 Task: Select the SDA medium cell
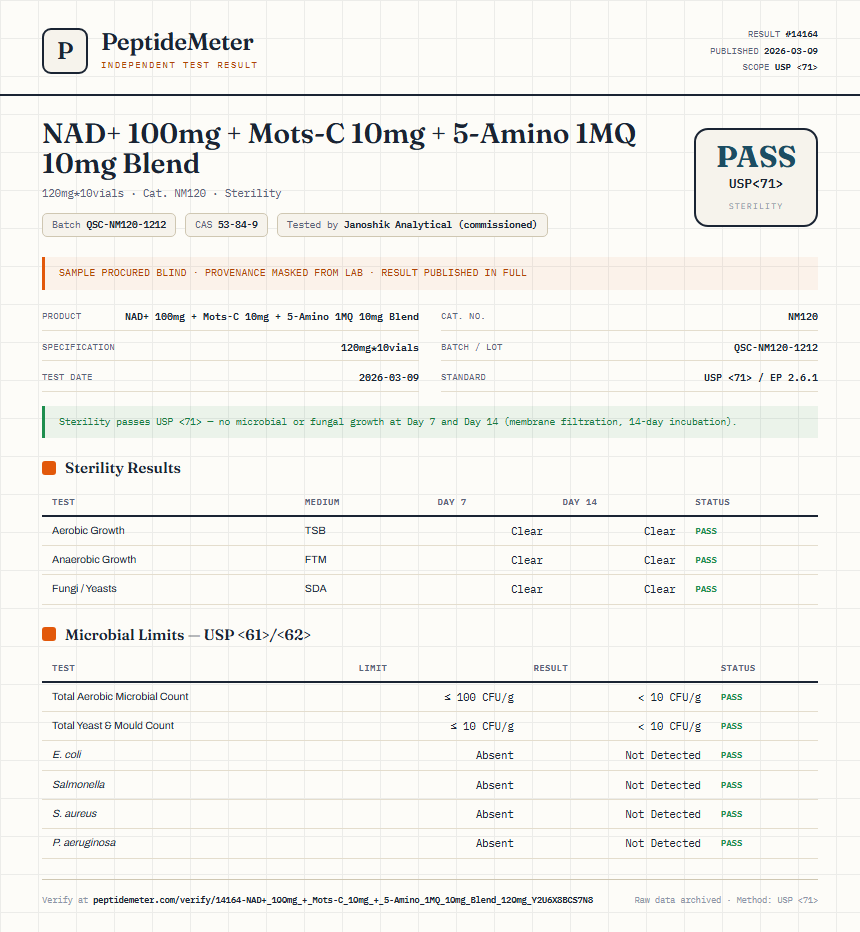[x=316, y=589]
